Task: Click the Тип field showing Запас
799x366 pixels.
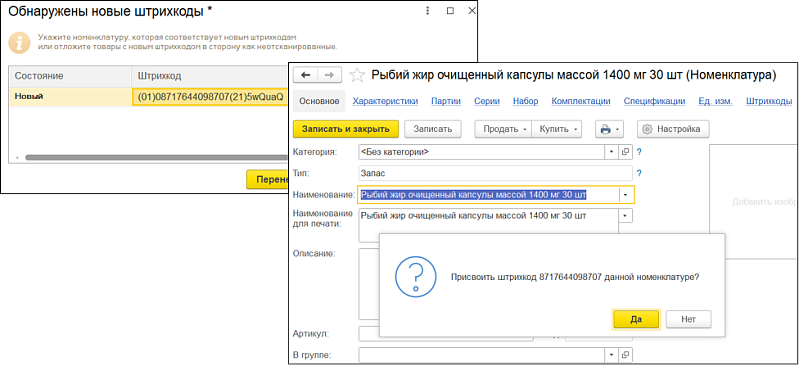Action: point(495,173)
